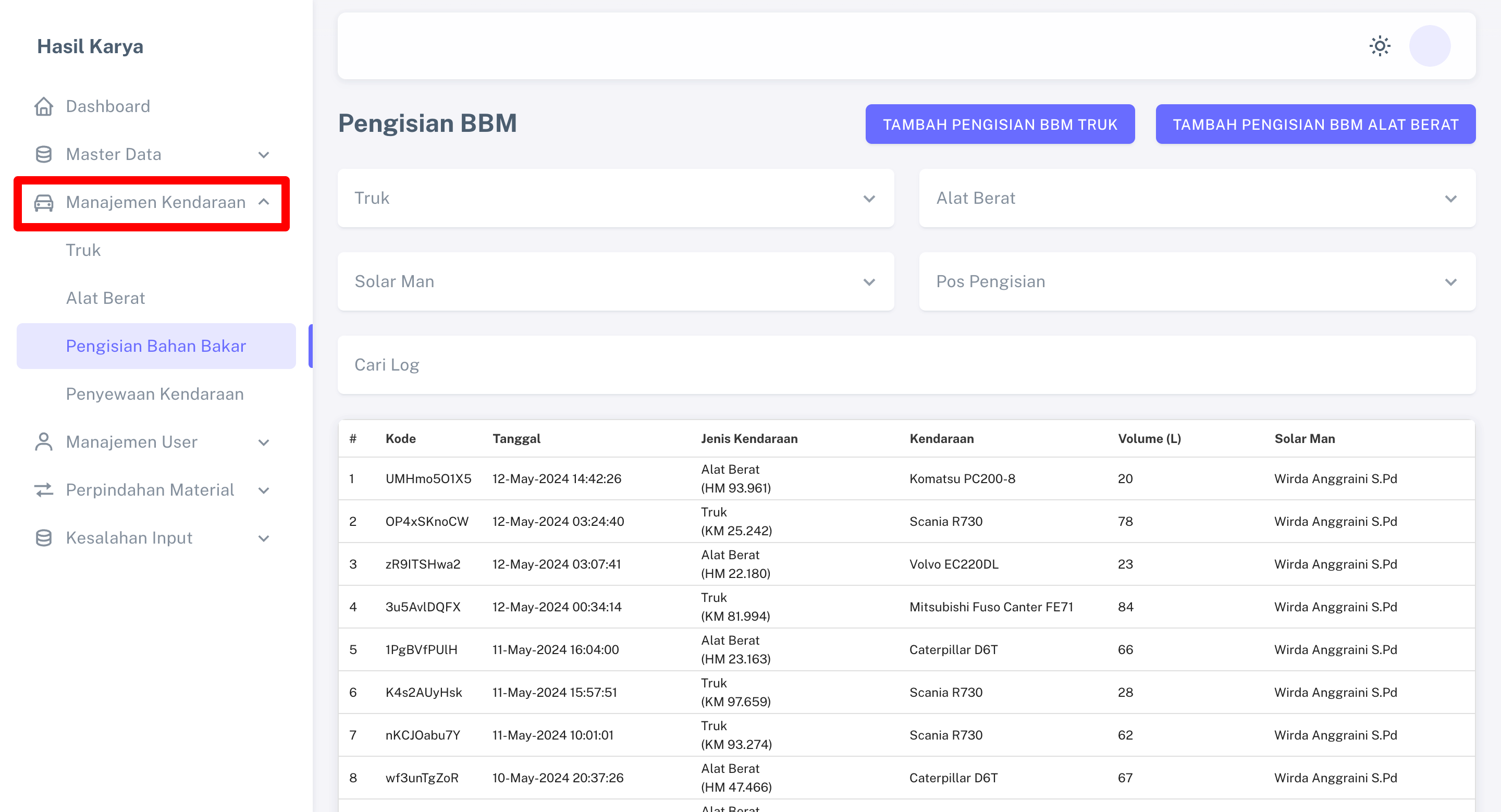This screenshot has height=812, width=1501.
Task: Open the Truk filter dropdown
Action: 616,198
